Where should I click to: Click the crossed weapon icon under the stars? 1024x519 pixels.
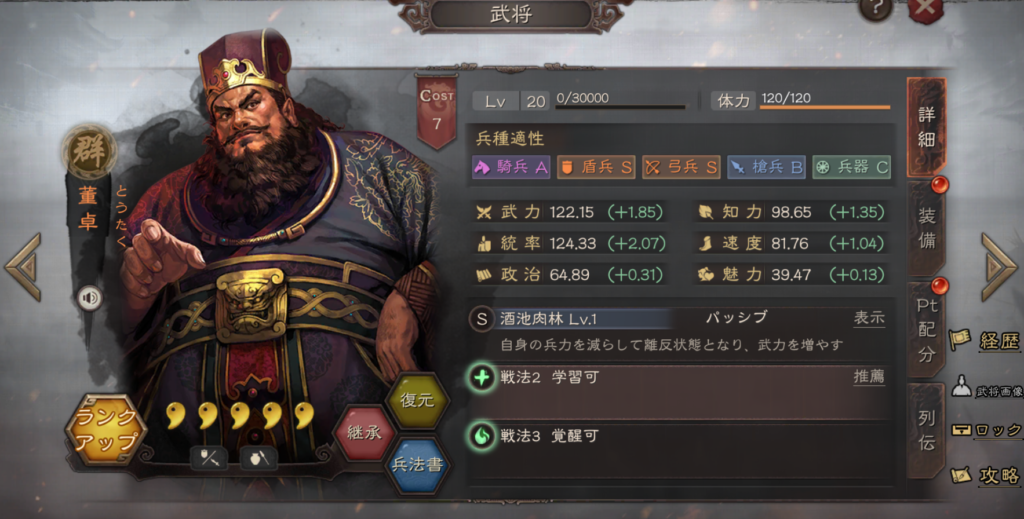pyautogui.click(x=208, y=457)
